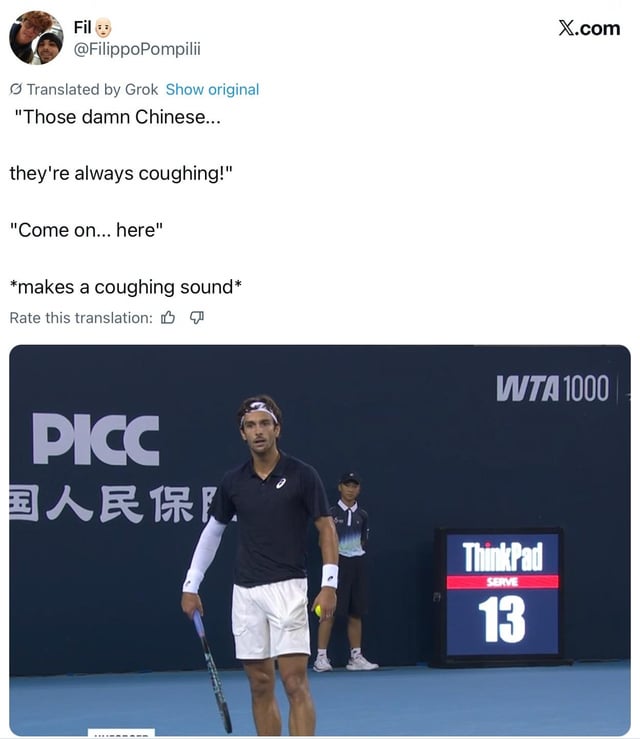The image size is (640, 739).
Task: Click the PICC sponsor banner in video
Action: 96,439
